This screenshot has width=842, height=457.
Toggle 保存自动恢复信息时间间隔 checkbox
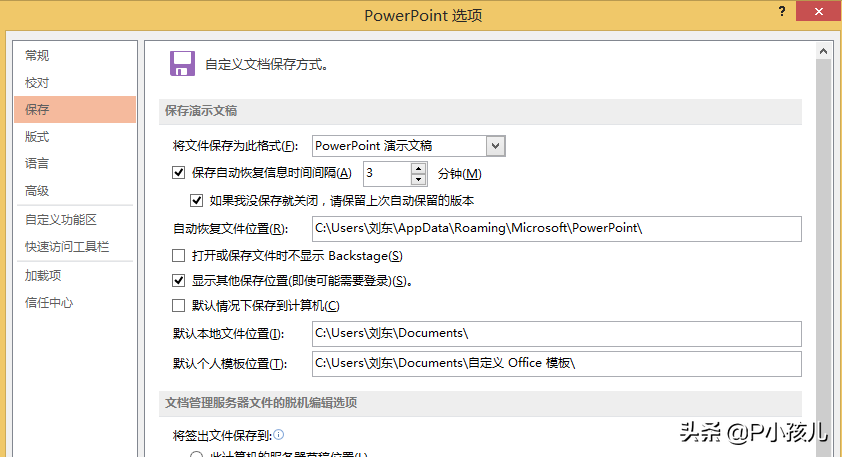point(178,173)
